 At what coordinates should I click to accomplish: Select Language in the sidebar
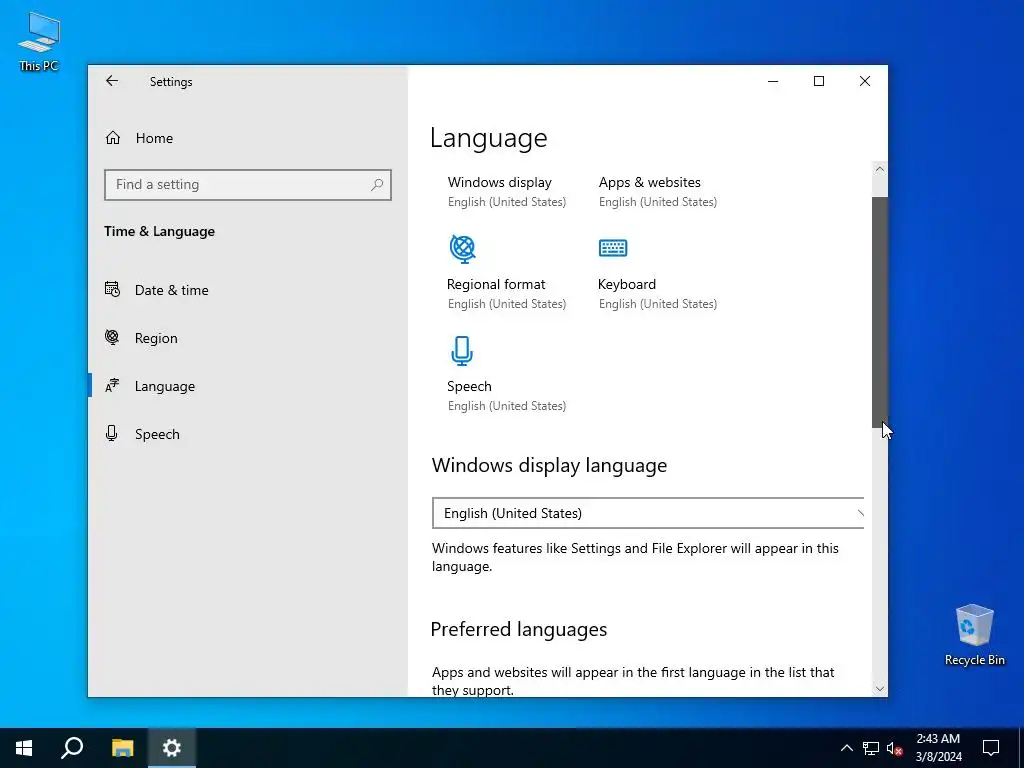[165, 387]
